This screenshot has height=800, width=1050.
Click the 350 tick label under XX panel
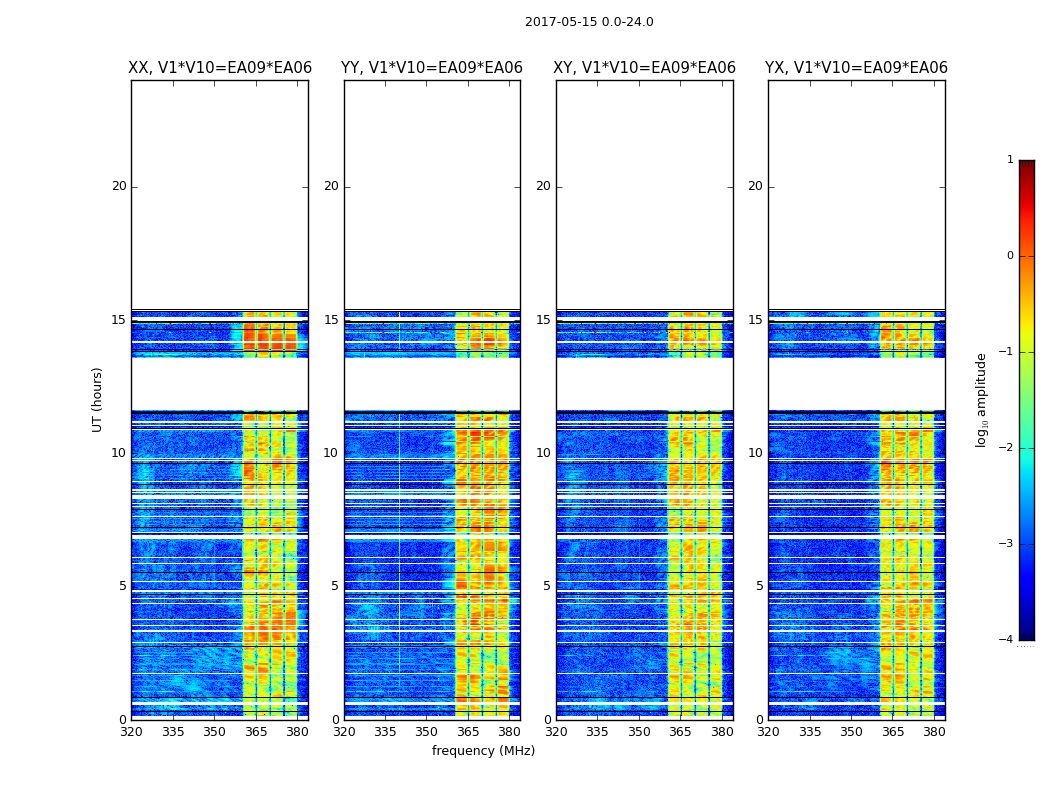pos(214,732)
